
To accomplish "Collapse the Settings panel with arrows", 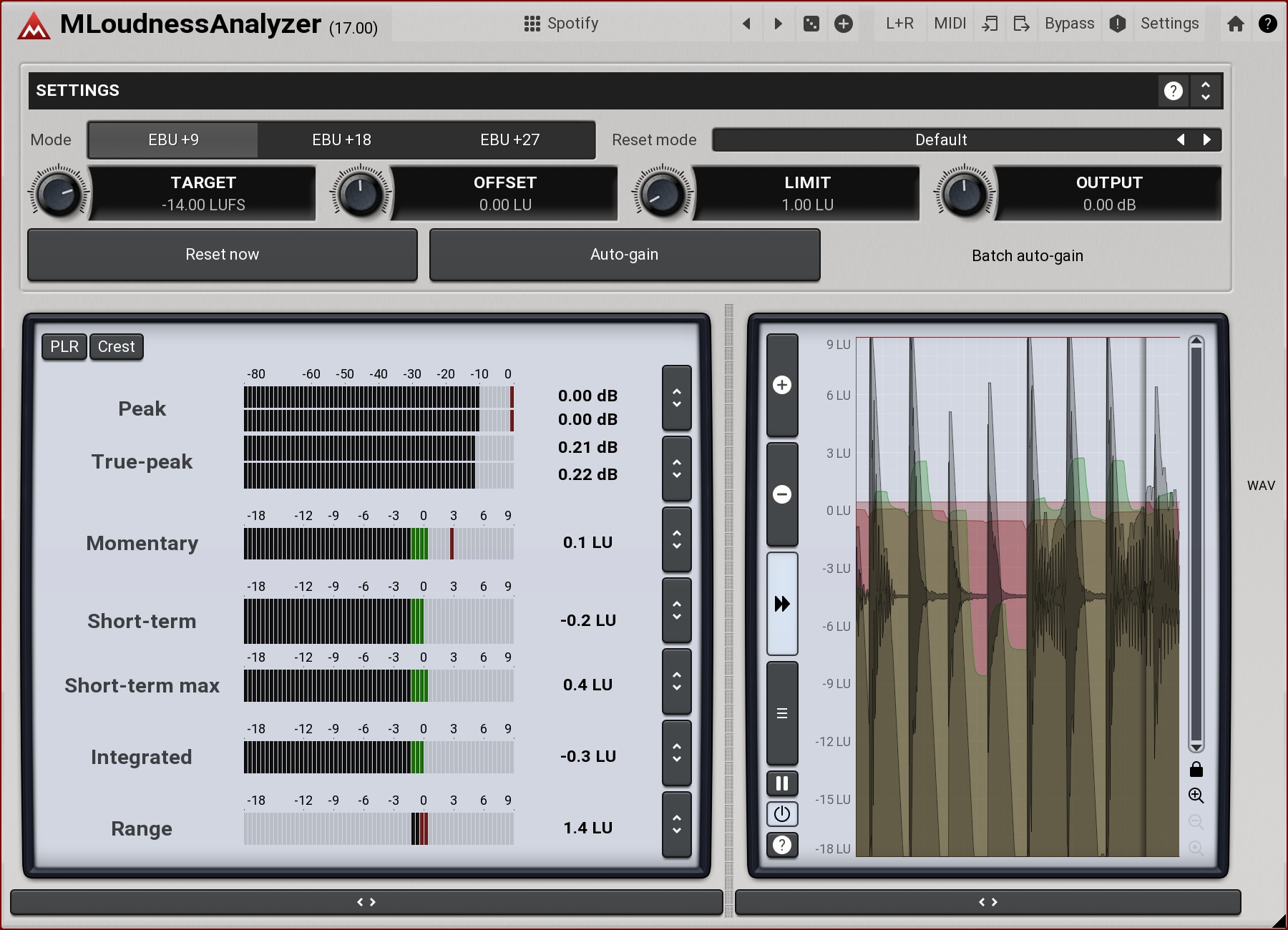I will pos(1206,91).
